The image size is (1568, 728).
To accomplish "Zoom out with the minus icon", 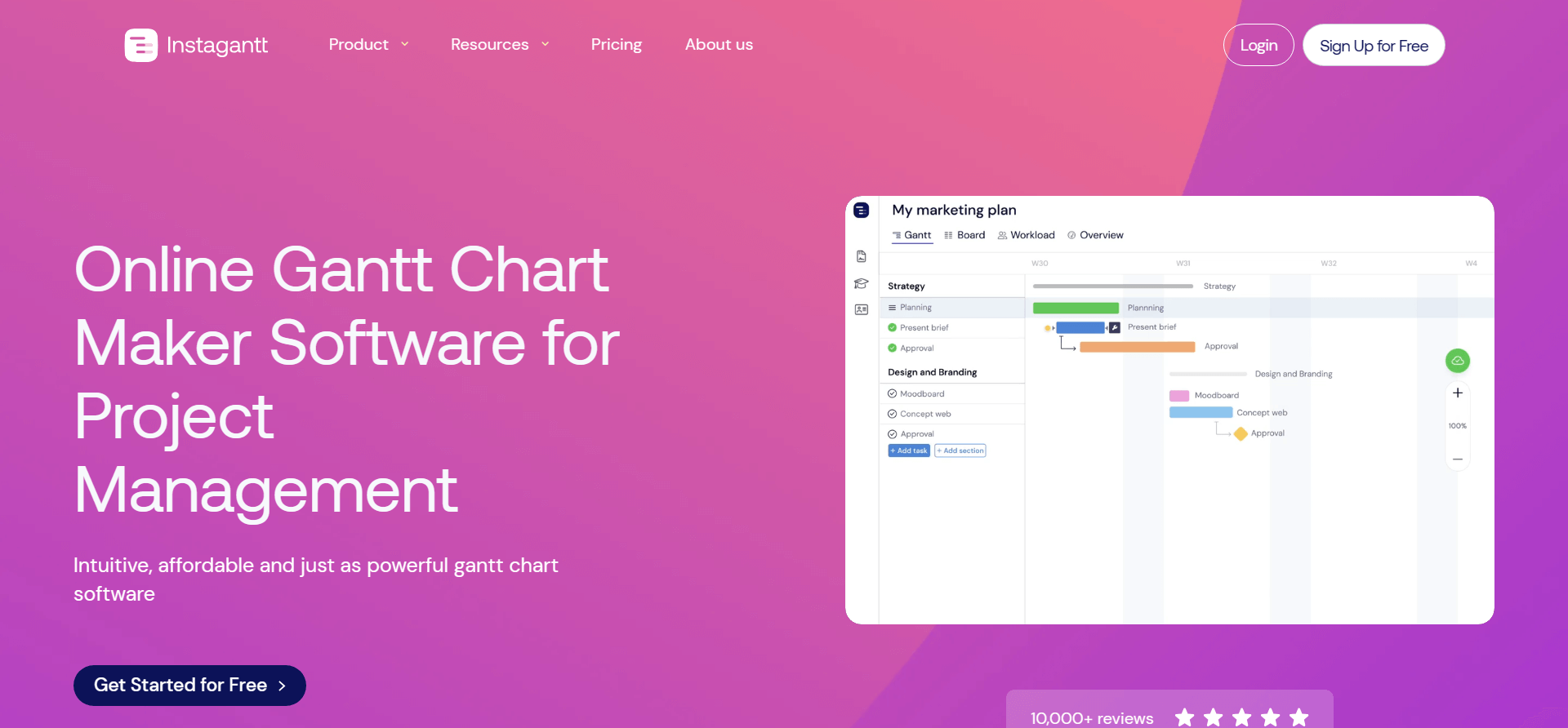I will point(1457,459).
